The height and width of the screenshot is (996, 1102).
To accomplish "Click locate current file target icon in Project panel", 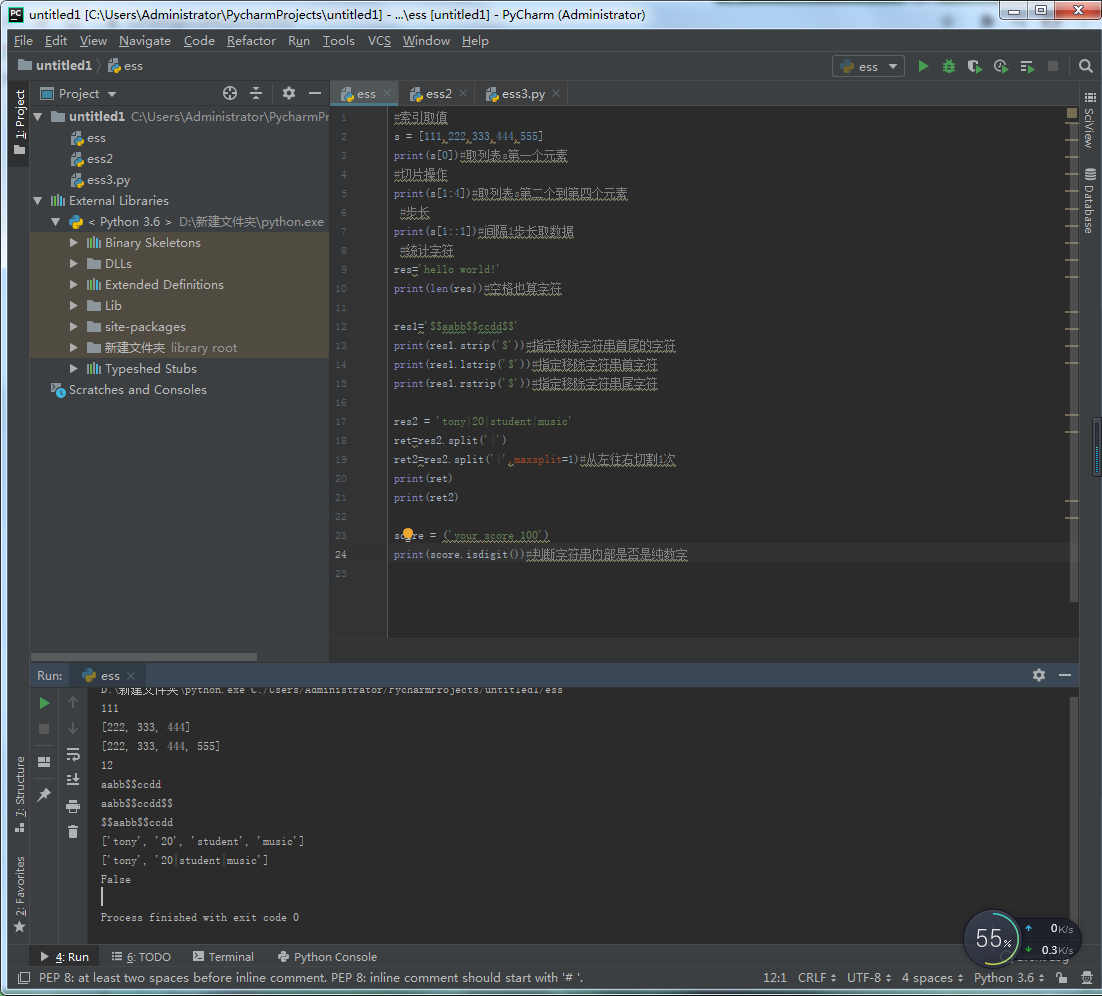I will (x=230, y=93).
